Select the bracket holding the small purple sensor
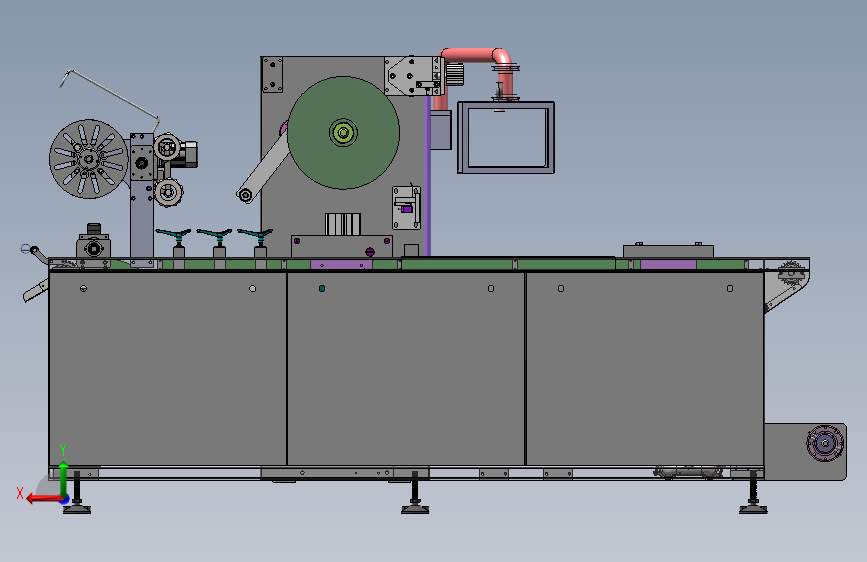 [x=406, y=208]
